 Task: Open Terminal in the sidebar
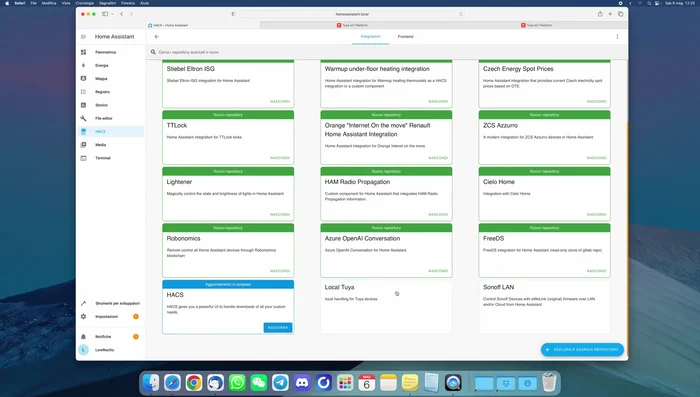click(x=110, y=158)
